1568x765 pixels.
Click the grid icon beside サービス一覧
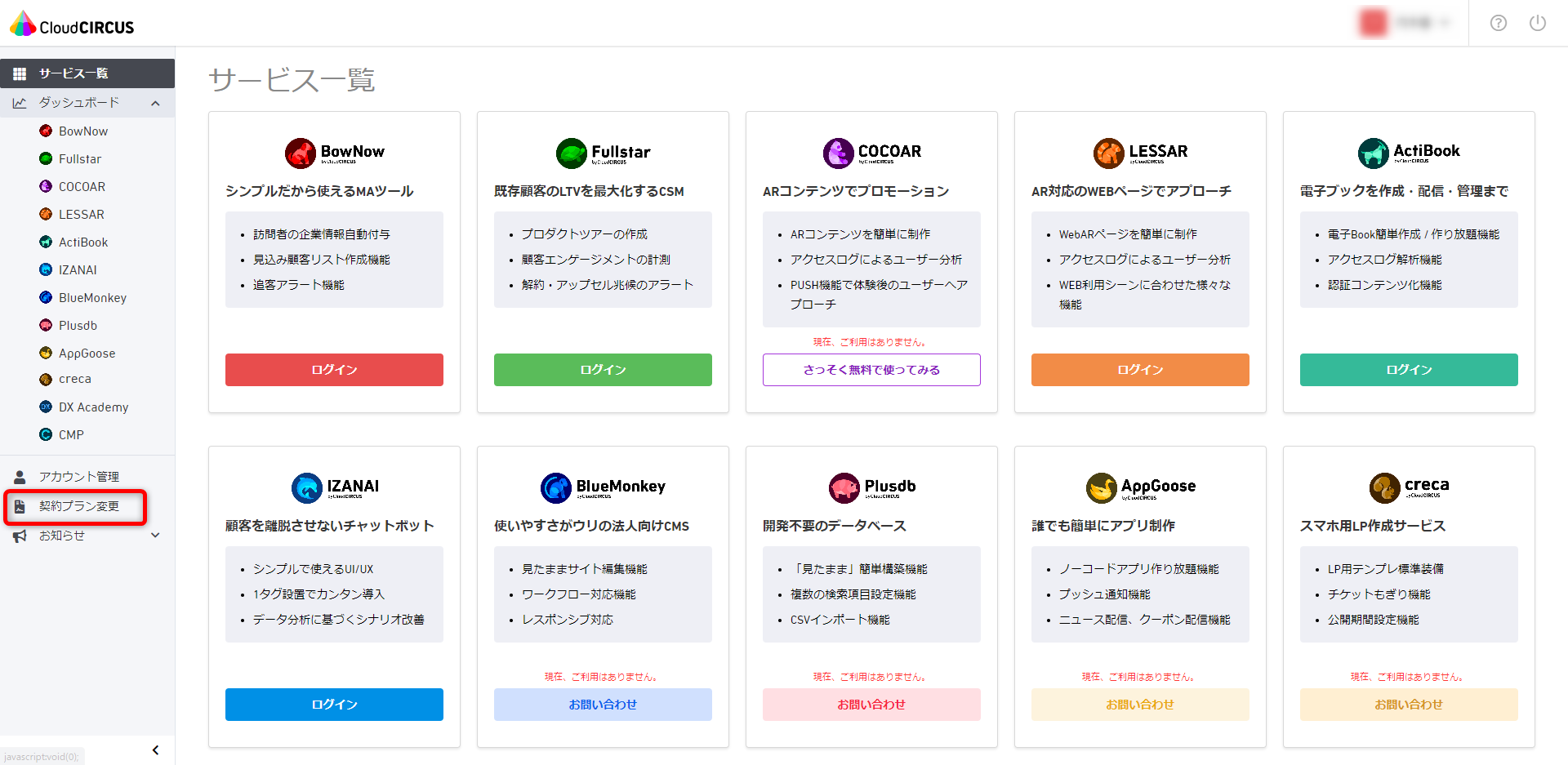pyautogui.click(x=20, y=73)
